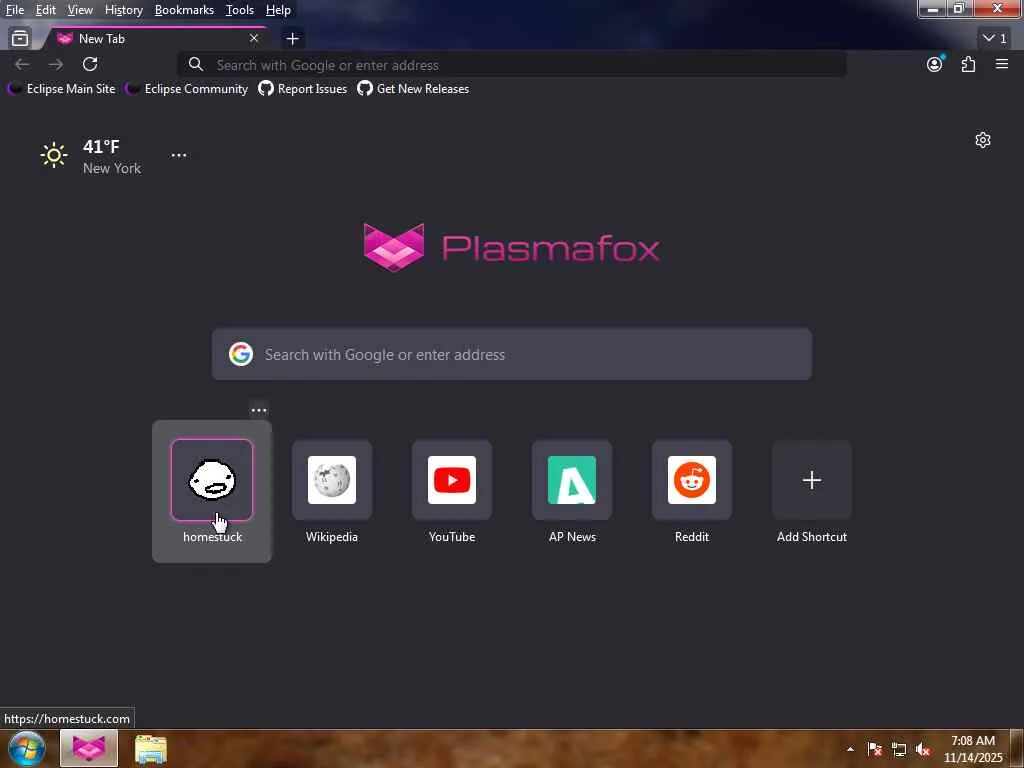Image resolution: width=1024 pixels, height=768 pixels.
Task: Expand the list all tabs dropdown
Action: click(x=995, y=39)
